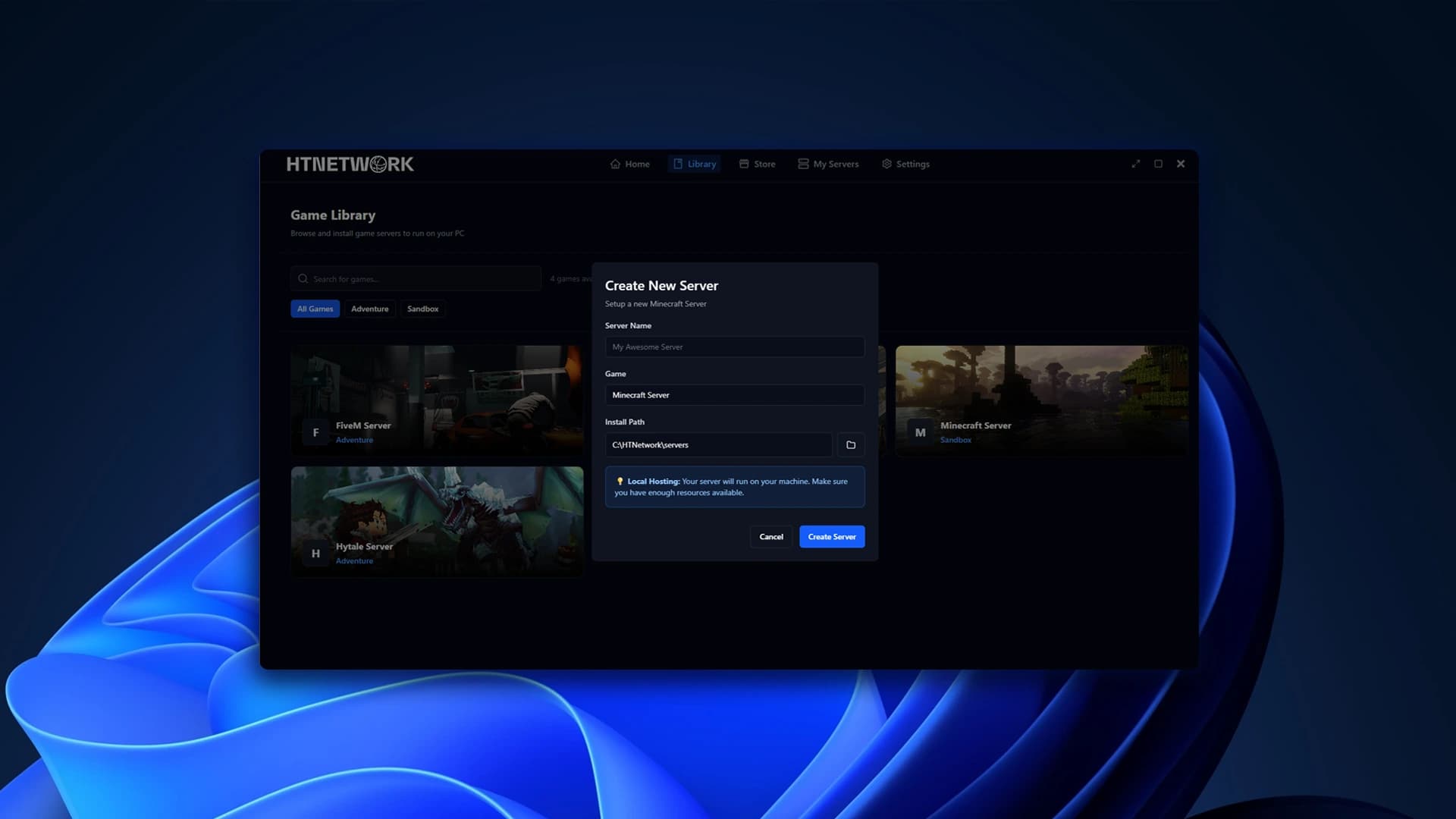
Task: Click the search magnifier icon
Action: tap(303, 278)
